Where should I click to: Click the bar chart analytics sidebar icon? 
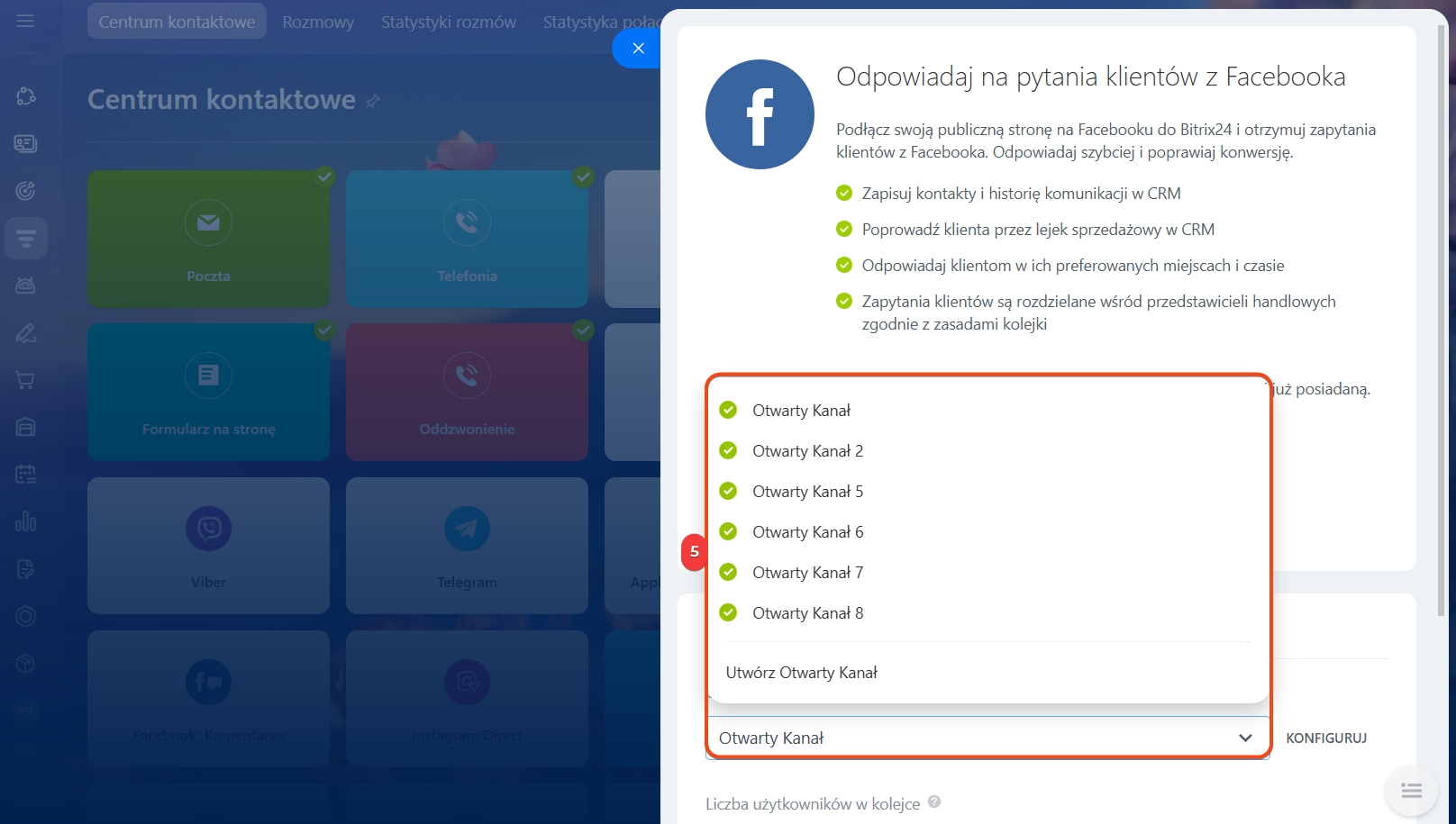25,521
